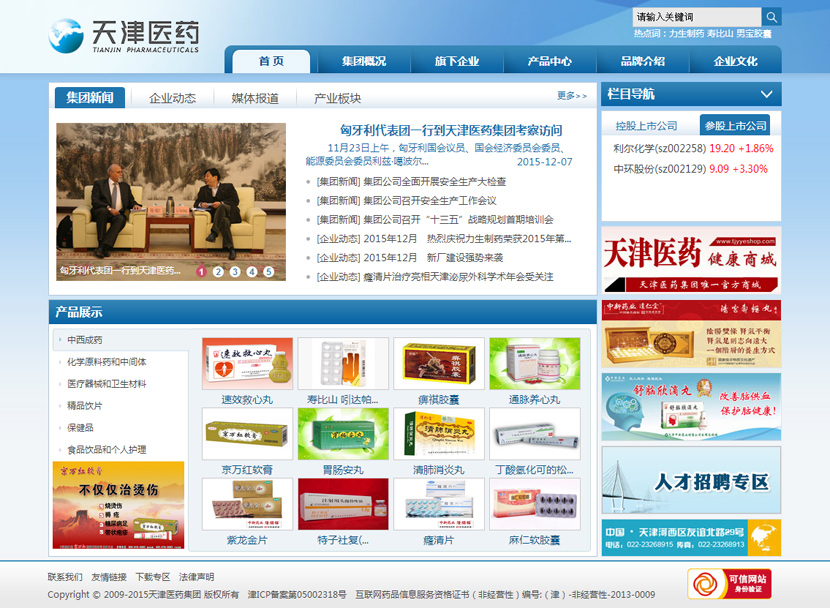Click stock row 中环股份(sz002129)
Screen dimensions: 830x608
(x=690, y=169)
